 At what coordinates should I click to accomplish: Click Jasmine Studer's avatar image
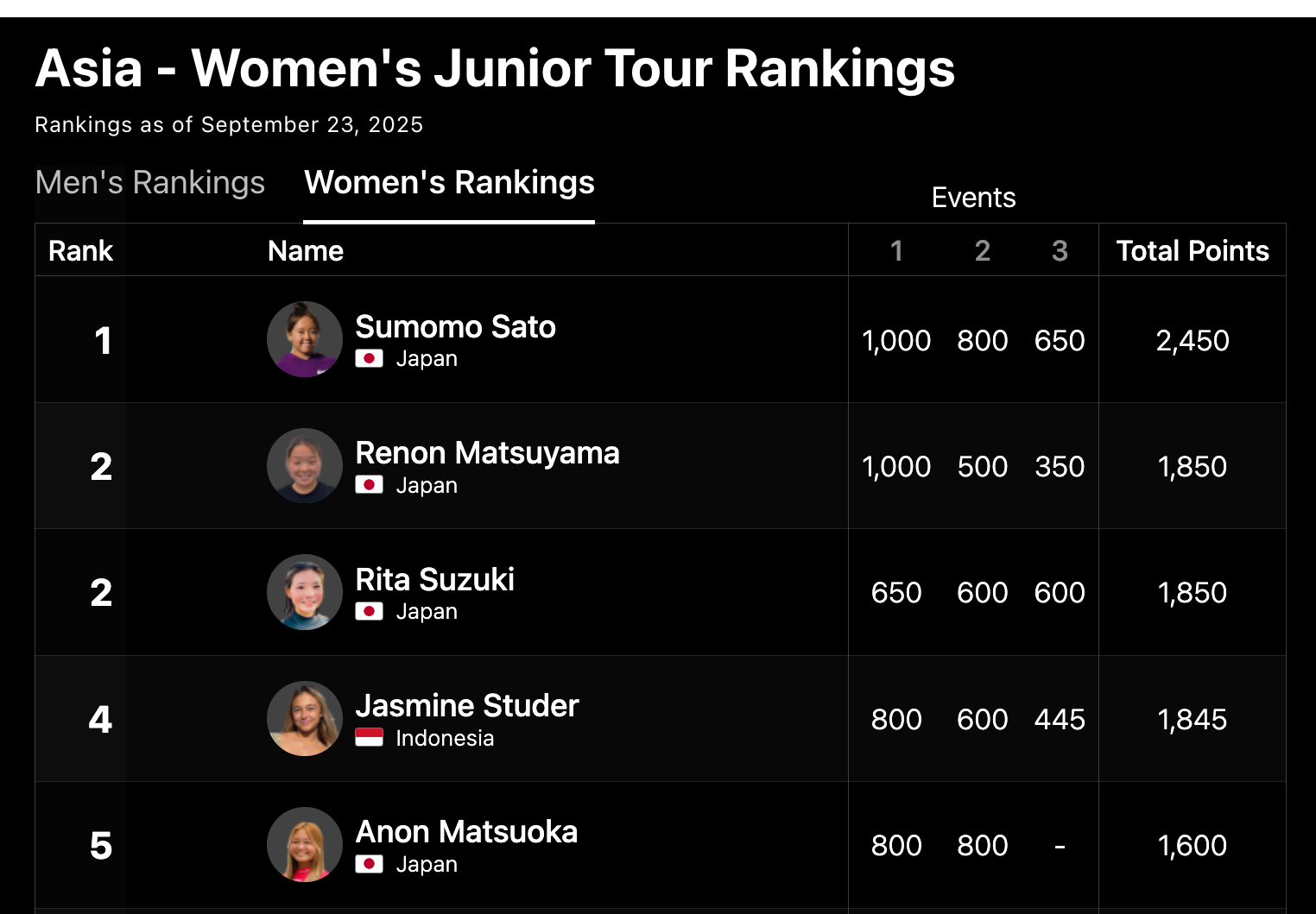coord(305,719)
